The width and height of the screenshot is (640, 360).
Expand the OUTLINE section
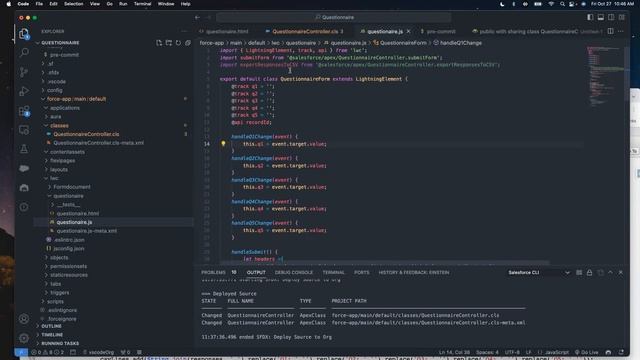tap(51, 326)
